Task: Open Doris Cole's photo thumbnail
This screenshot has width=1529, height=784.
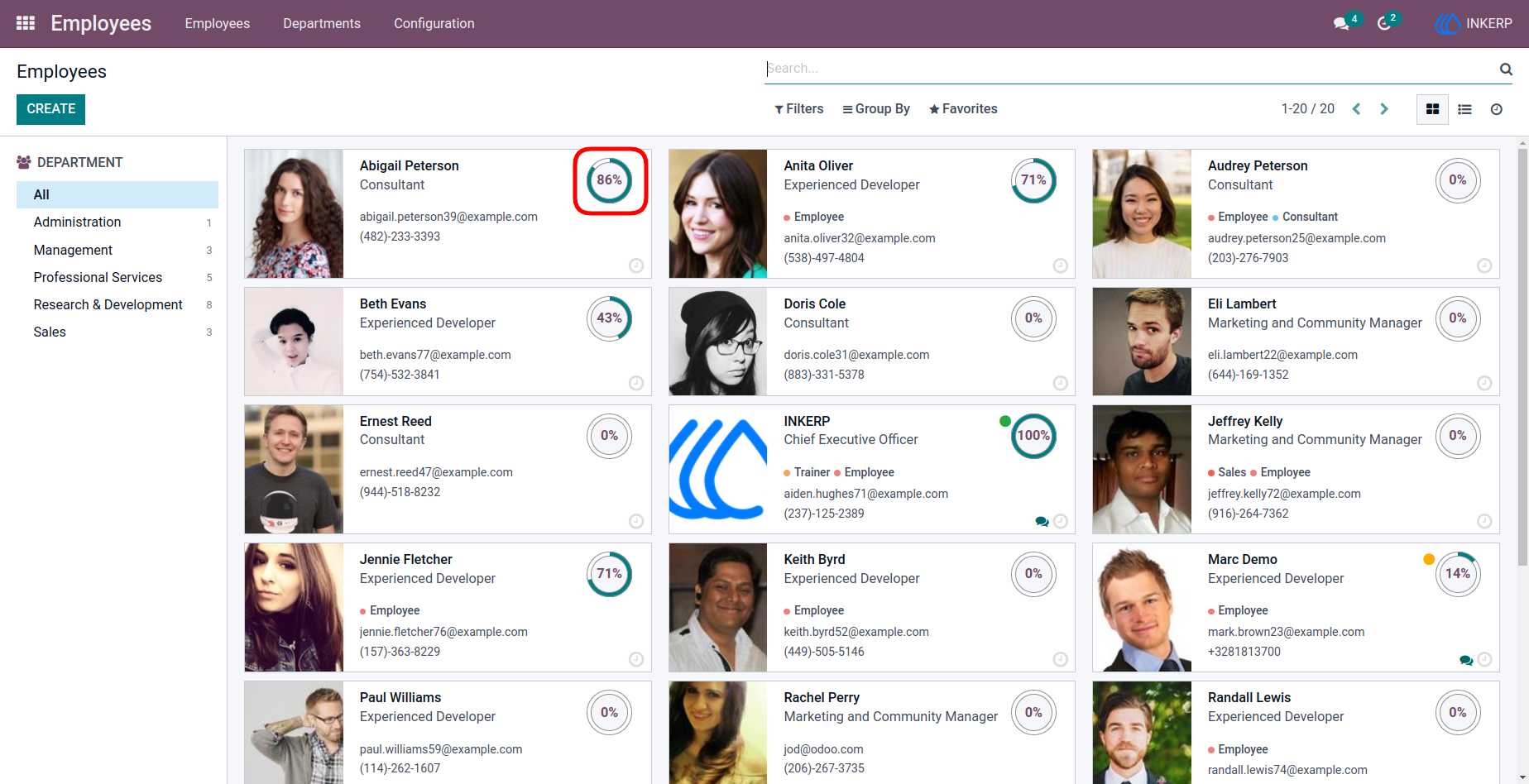Action: [x=718, y=342]
